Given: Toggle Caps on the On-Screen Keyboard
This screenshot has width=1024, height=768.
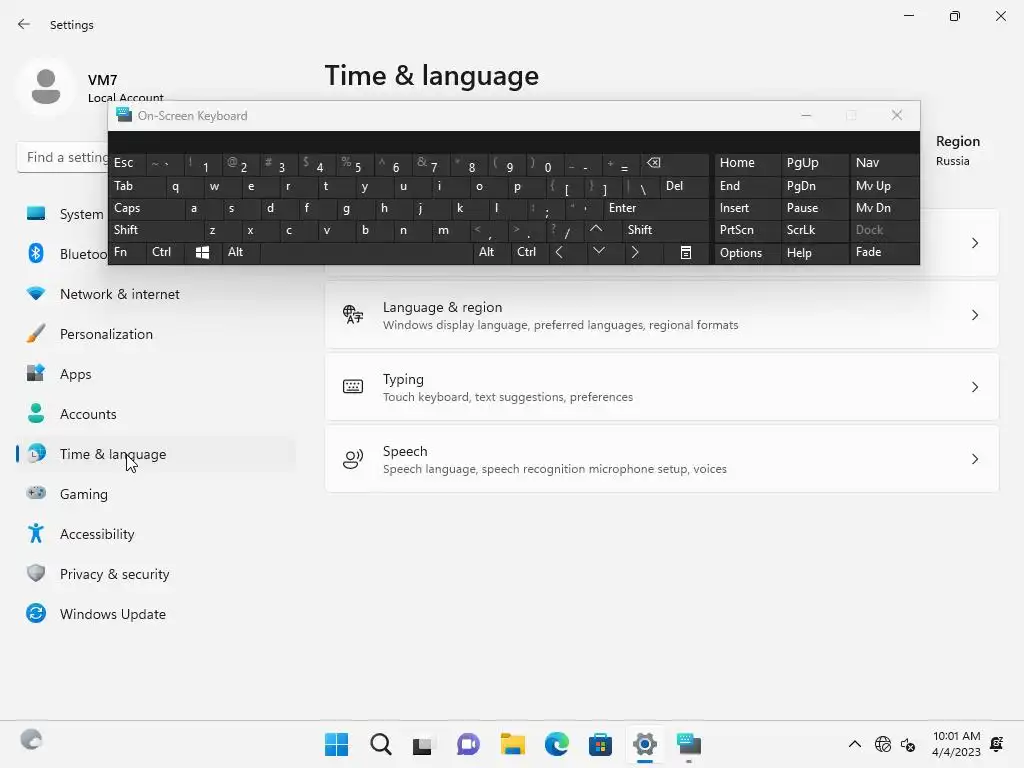Looking at the screenshot, I should tap(147, 208).
